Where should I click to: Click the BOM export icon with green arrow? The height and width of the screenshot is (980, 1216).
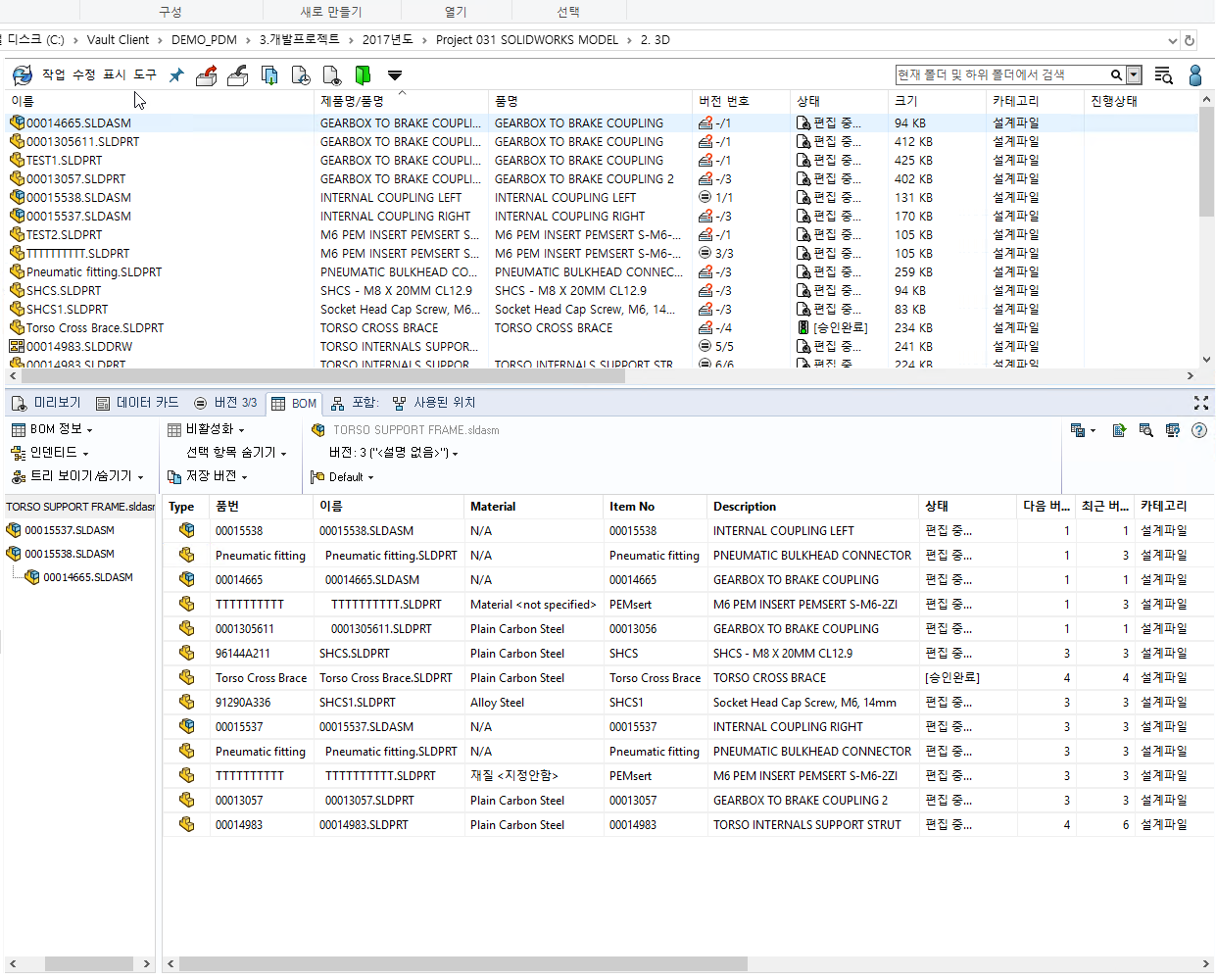[1119, 430]
